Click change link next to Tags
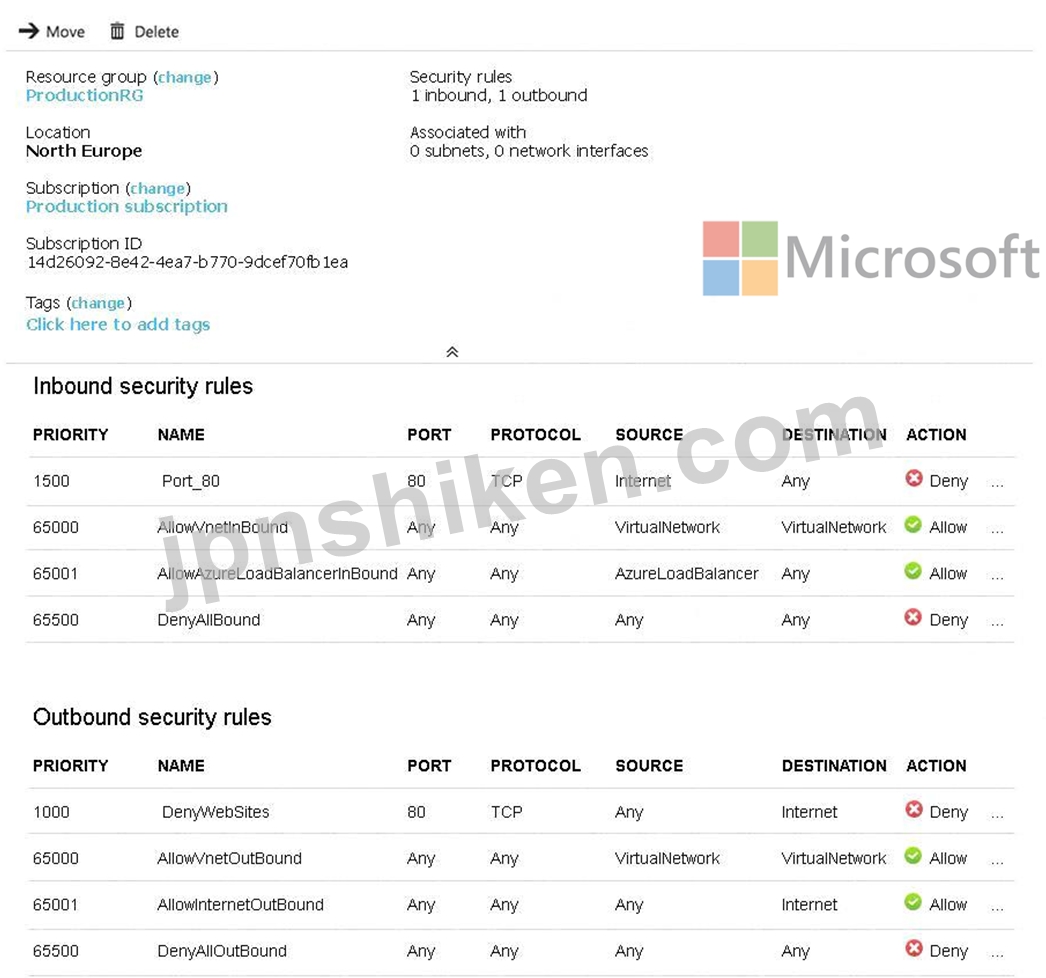Image resolution: width=1046 pixels, height=978 pixels. pyautogui.click(x=98, y=303)
